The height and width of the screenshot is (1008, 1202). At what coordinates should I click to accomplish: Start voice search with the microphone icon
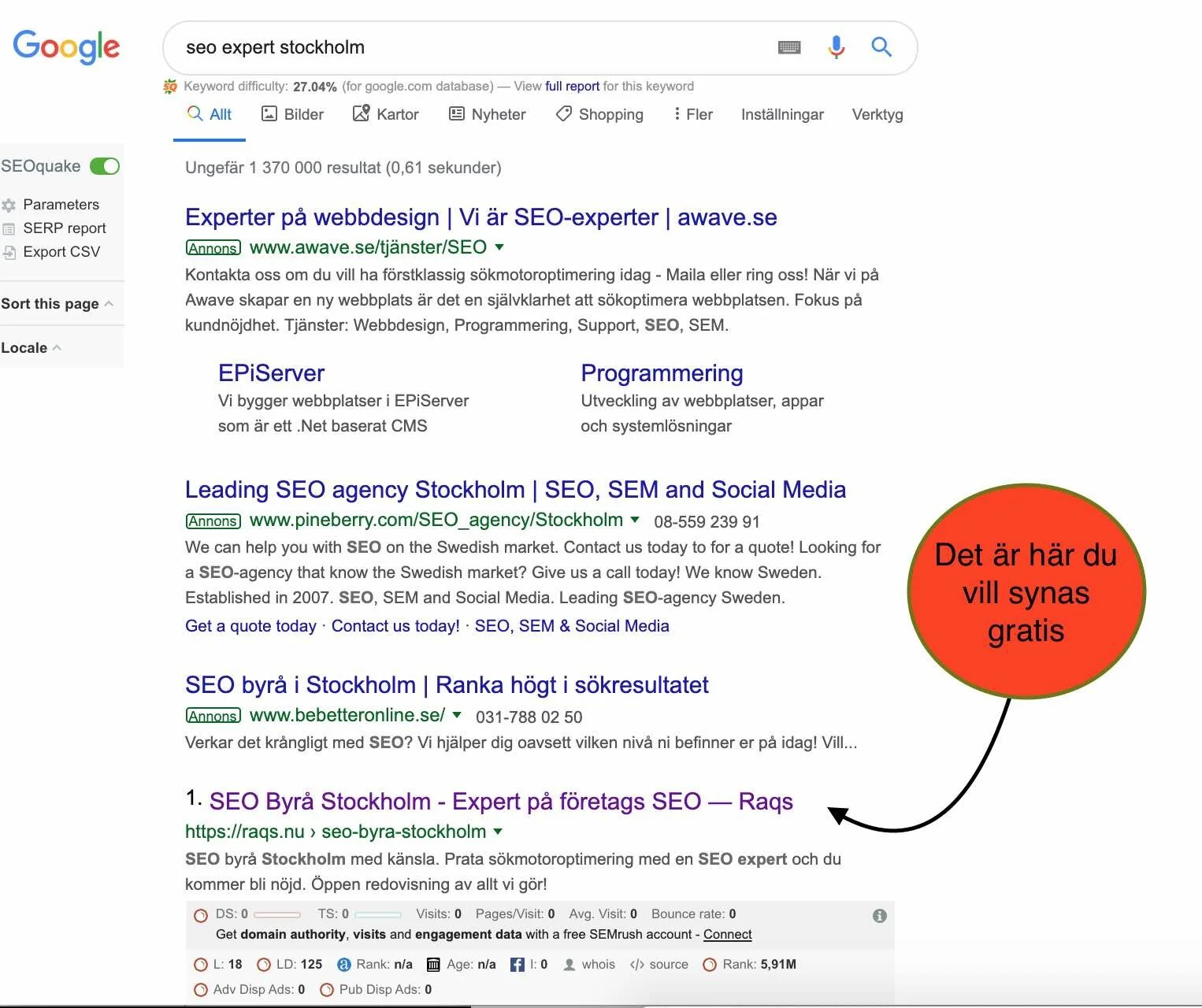836,47
